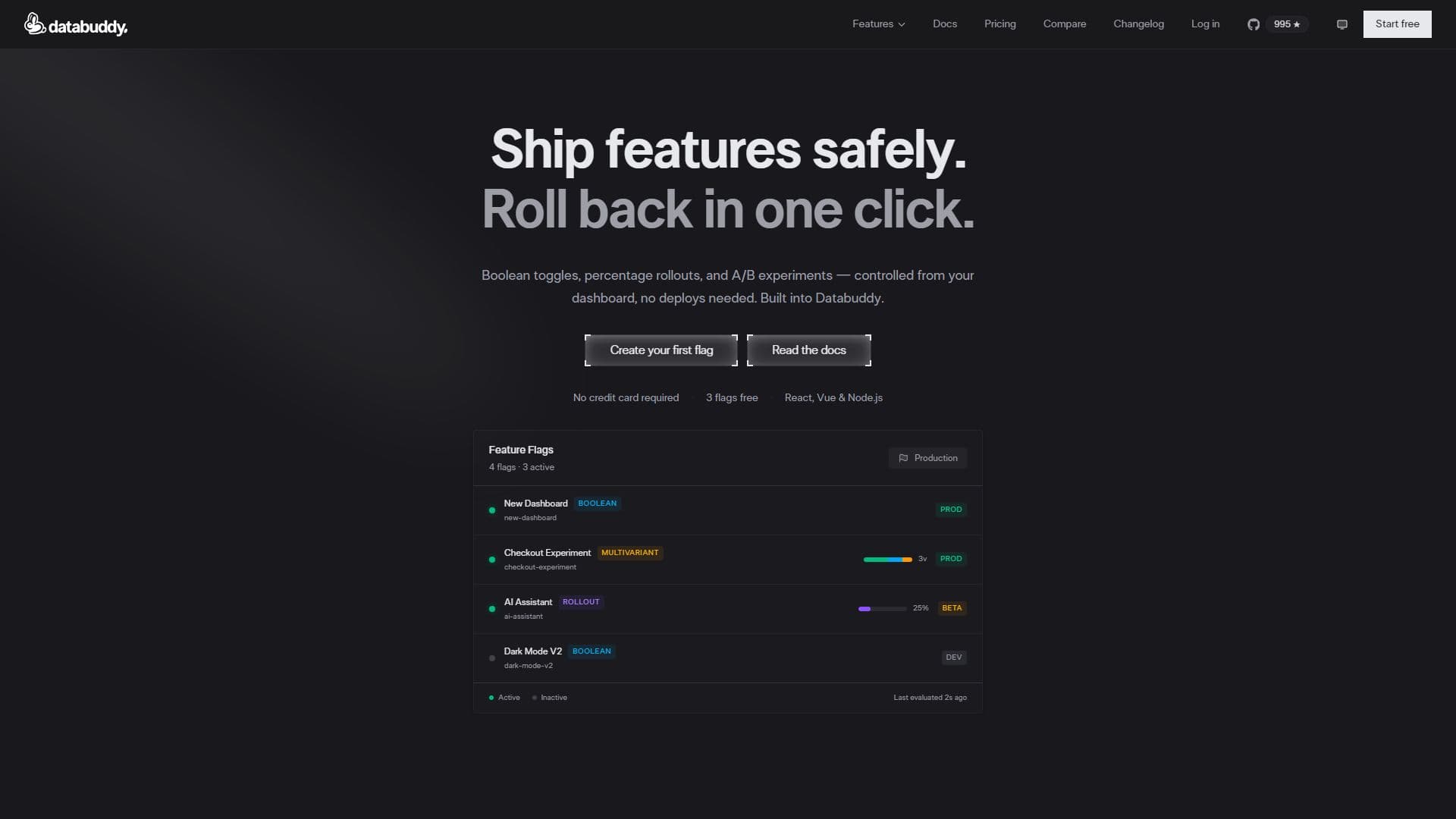Click the New Dashboard active status dot
This screenshot has width=1456, height=819.
(x=492, y=510)
